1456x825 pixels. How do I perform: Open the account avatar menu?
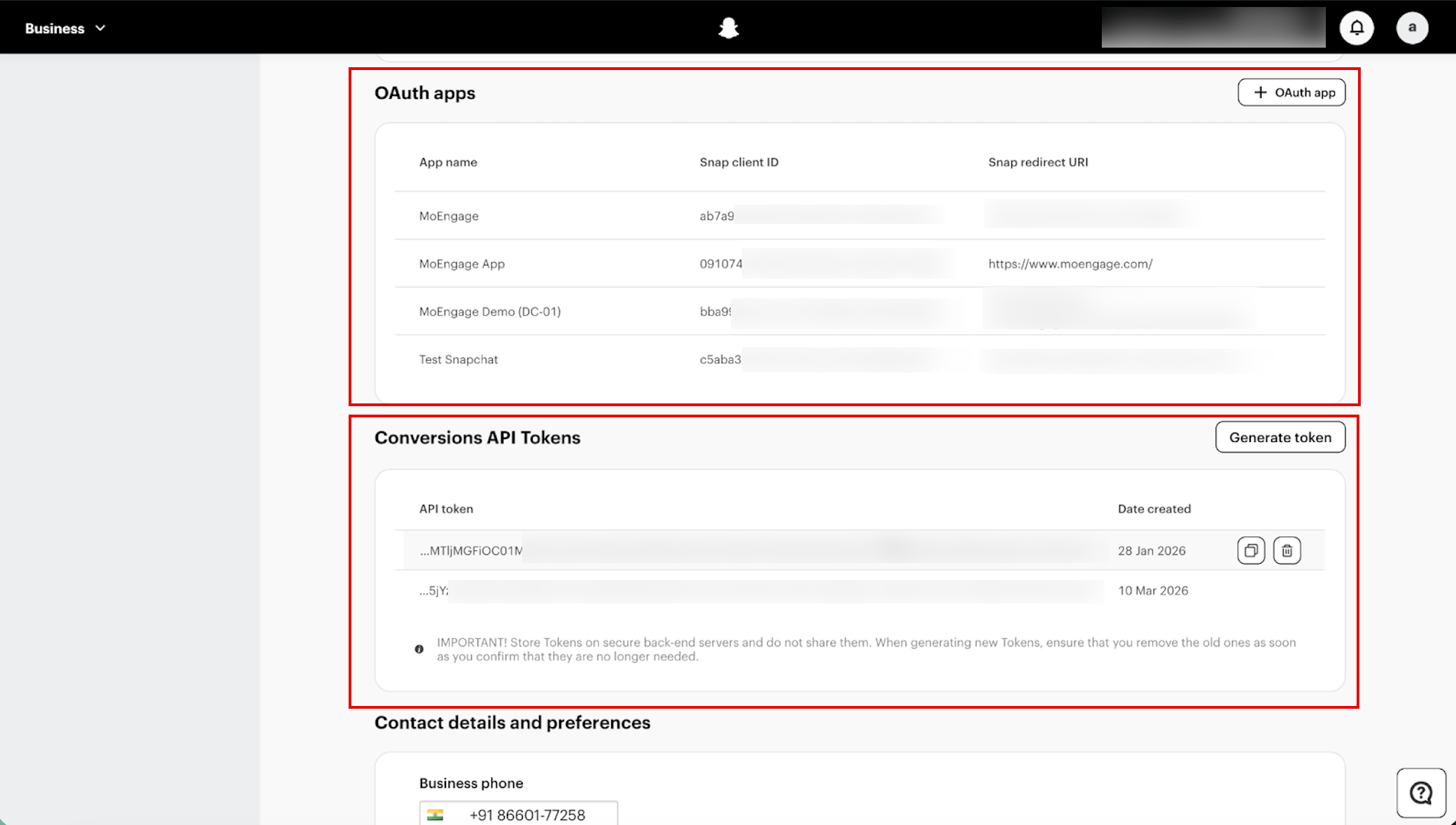1412,28
